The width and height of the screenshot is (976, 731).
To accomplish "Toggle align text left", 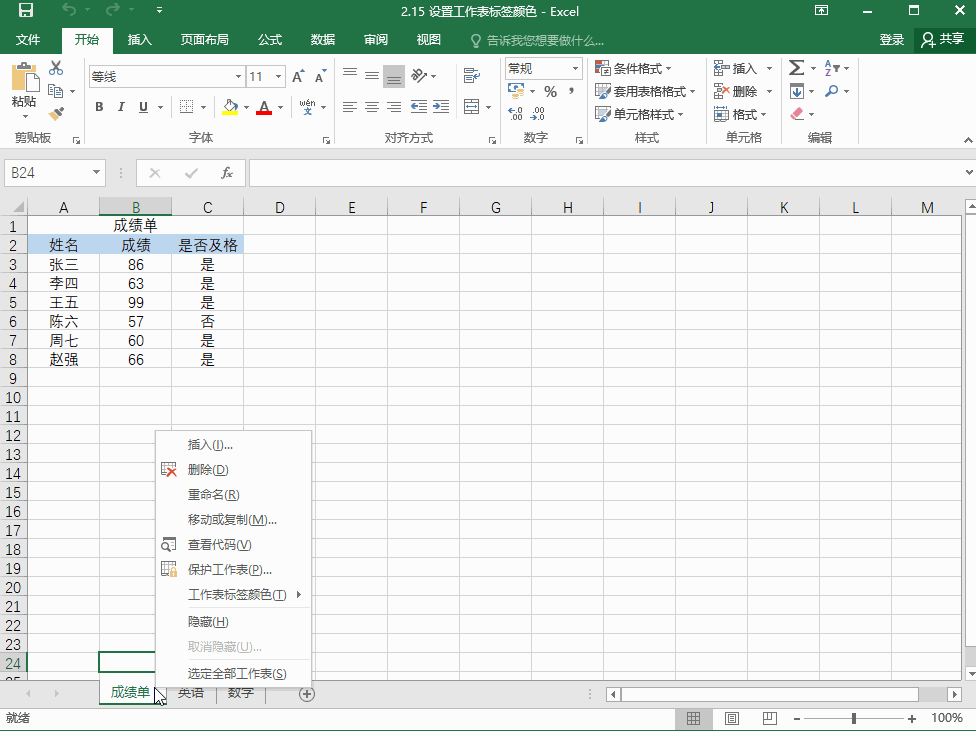I will pyautogui.click(x=350, y=107).
